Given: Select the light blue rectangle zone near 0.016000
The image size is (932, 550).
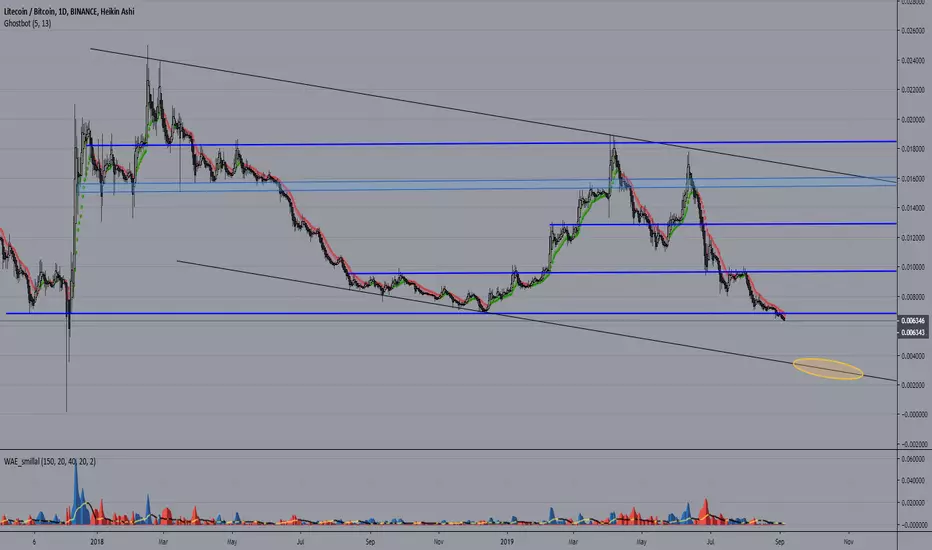Looking at the screenshot, I should click(487, 185).
